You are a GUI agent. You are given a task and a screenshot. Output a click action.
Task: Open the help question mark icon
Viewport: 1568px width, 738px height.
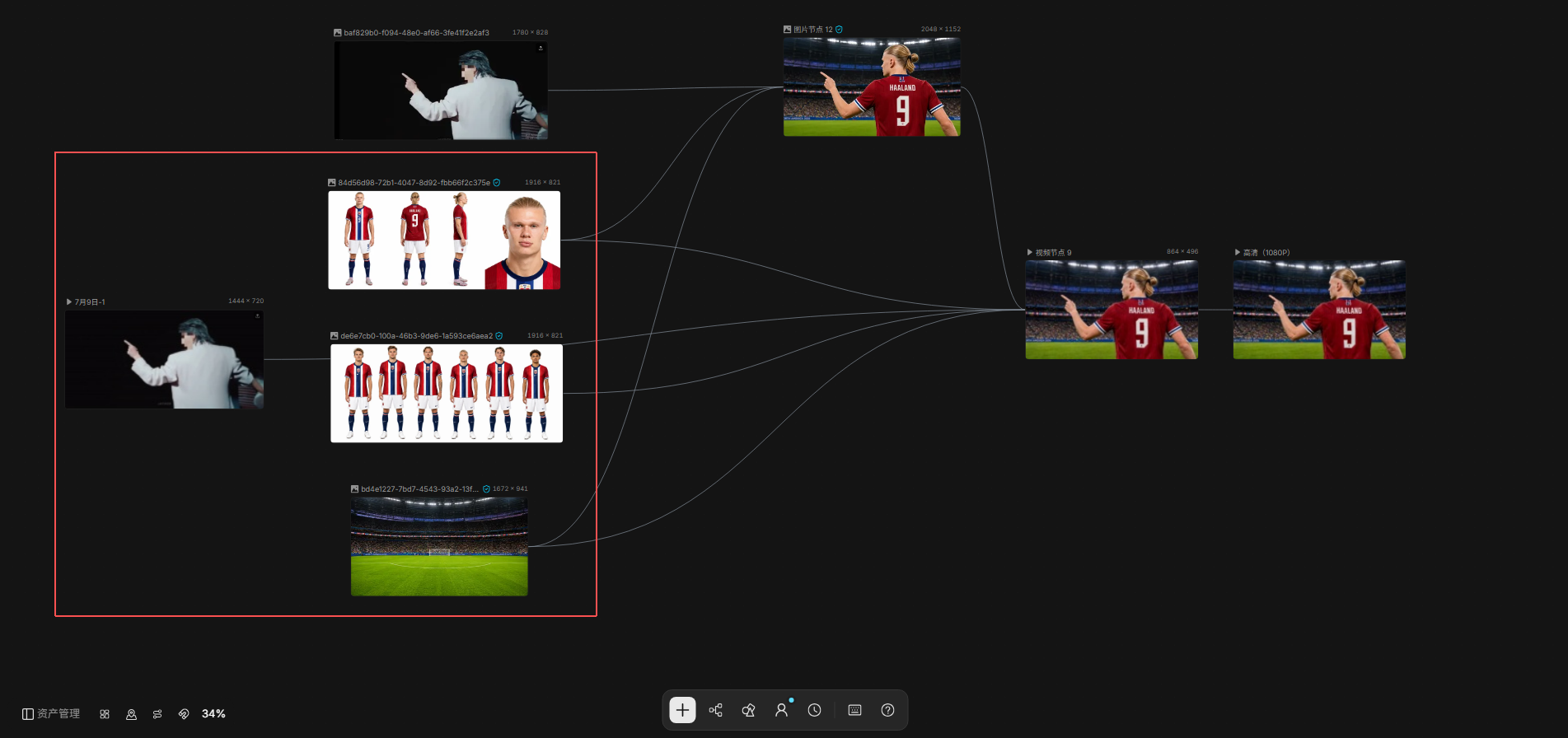click(887, 710)
